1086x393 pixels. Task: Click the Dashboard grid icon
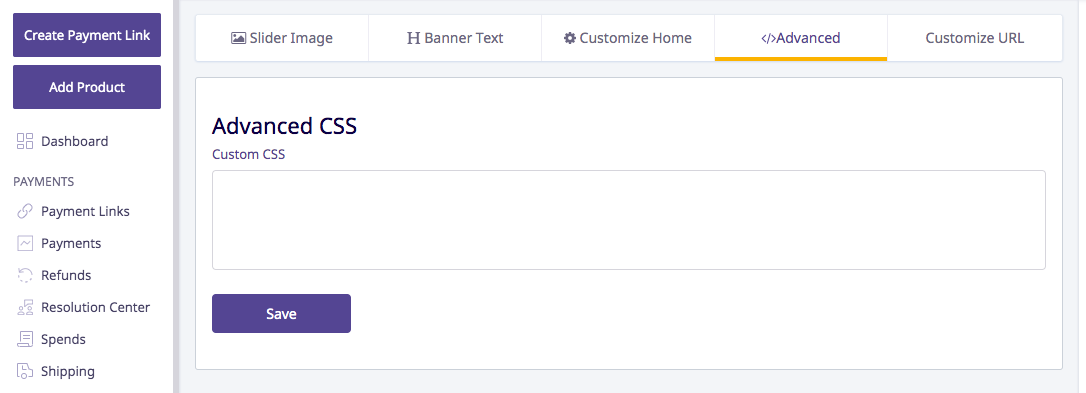point(25,141)
